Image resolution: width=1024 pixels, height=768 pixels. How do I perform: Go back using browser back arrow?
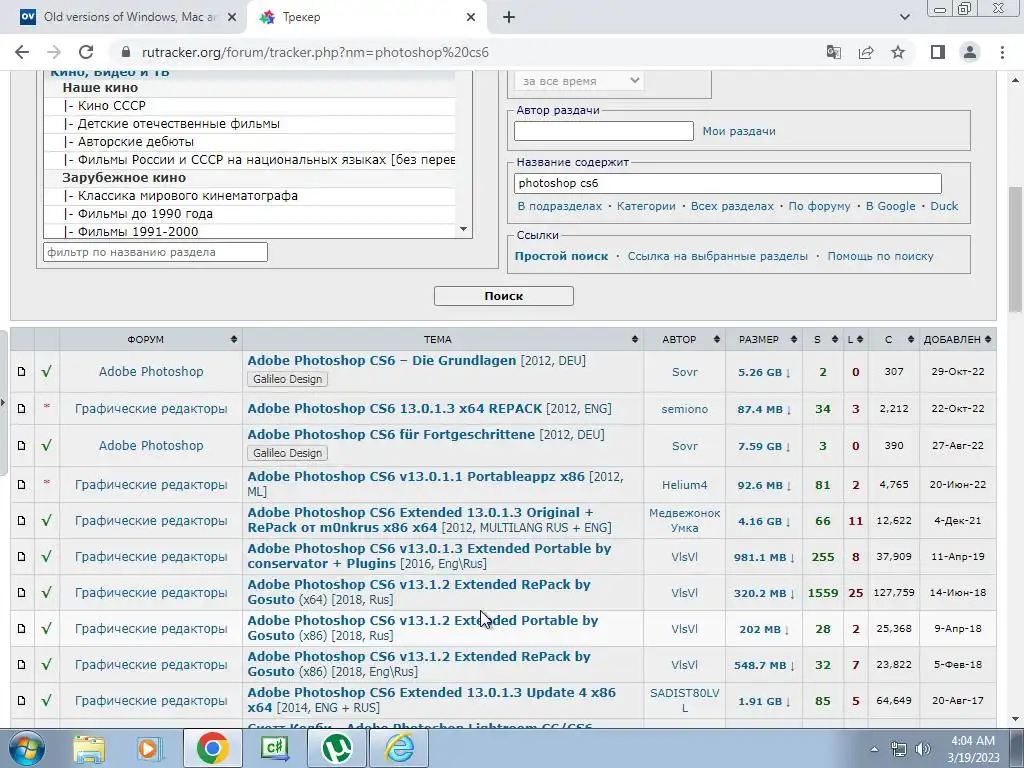point(22,52)
